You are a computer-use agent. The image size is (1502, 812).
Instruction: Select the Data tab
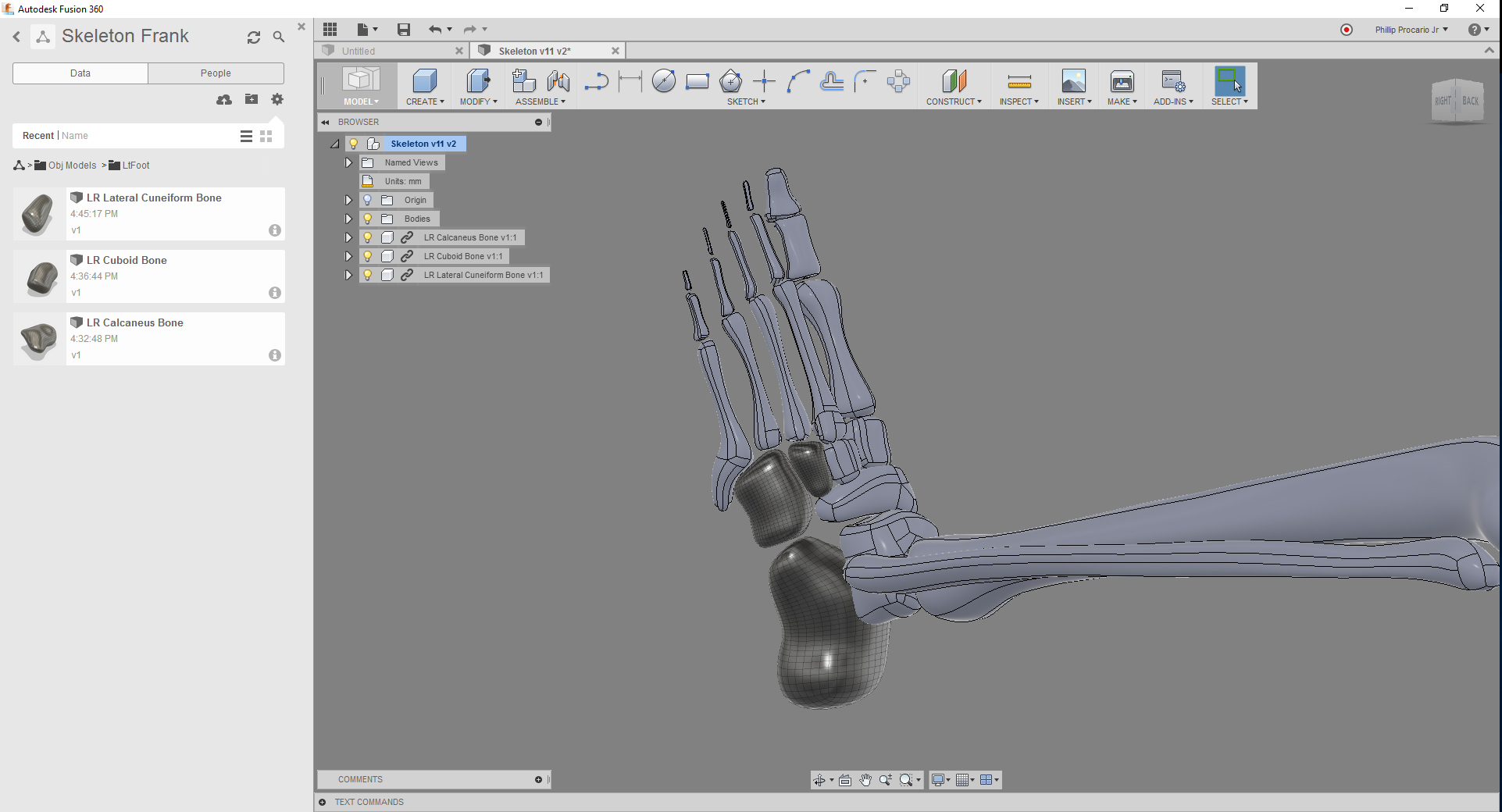(80, 73)
